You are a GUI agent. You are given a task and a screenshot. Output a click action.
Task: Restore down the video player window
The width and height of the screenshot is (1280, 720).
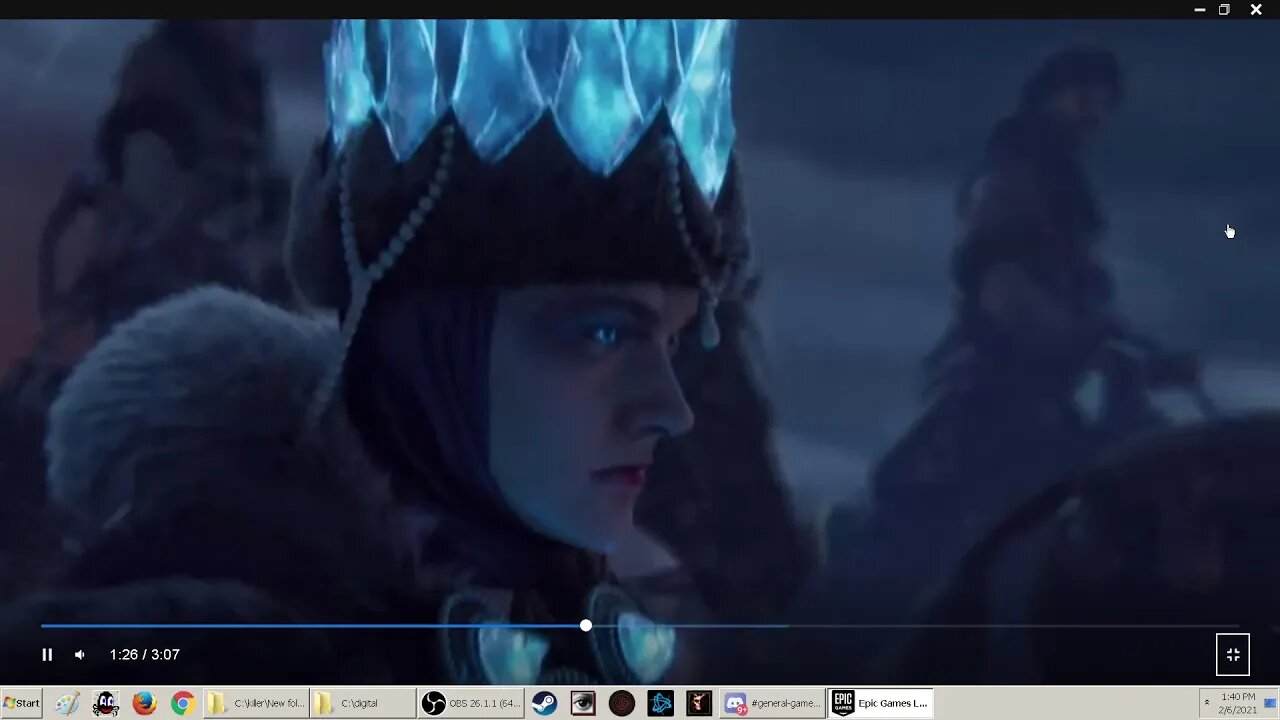tap(1224, 10)
